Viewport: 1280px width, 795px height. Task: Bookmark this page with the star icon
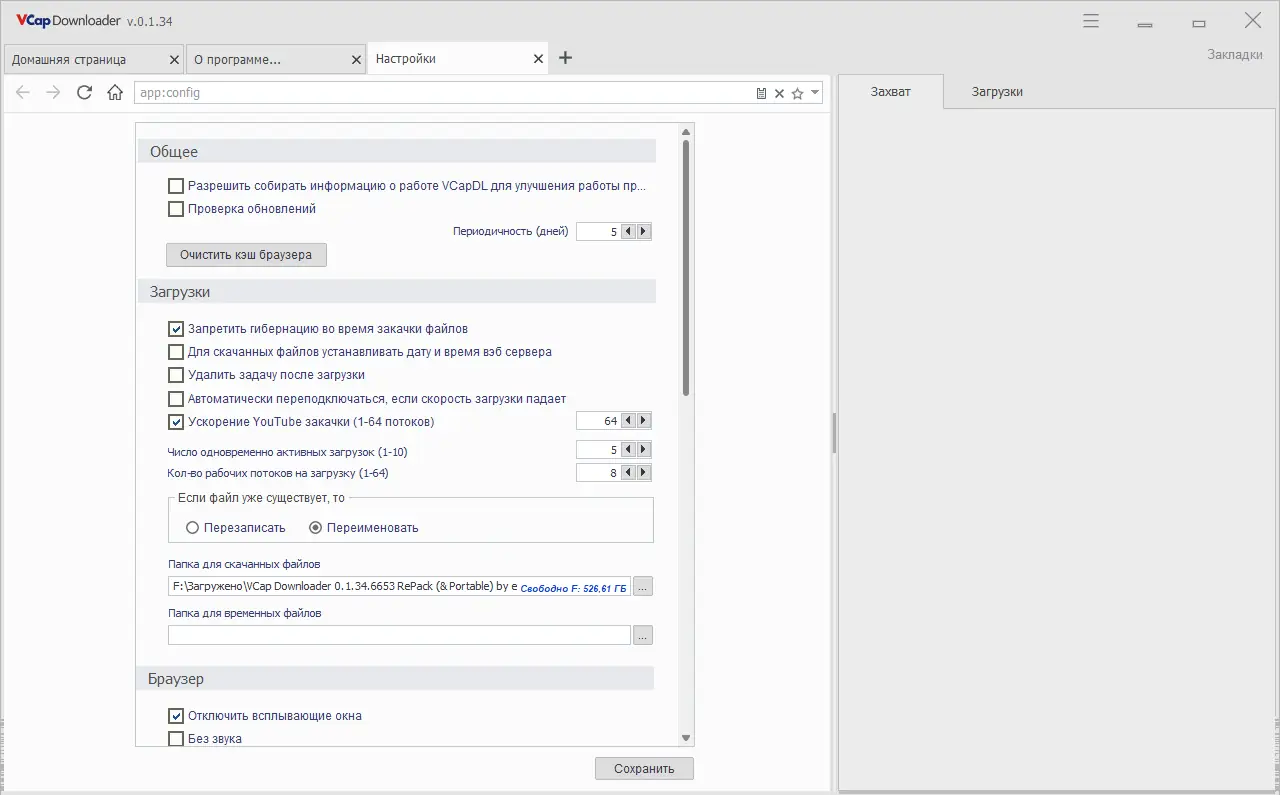[x=797, y=93]
